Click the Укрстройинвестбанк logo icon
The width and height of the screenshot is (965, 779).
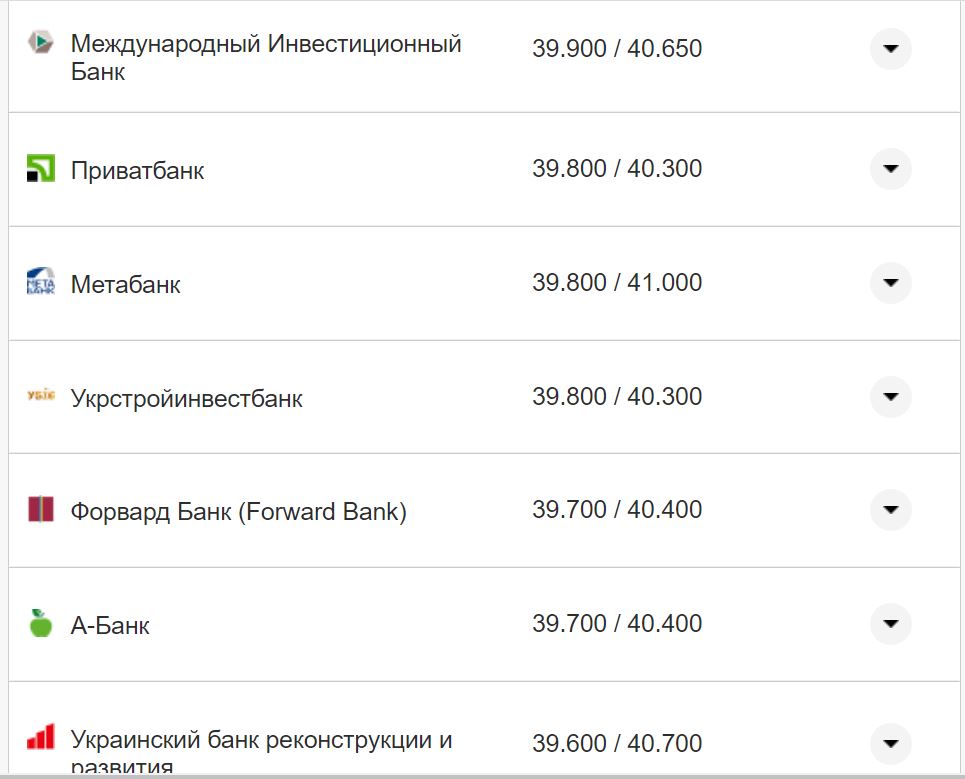tap(40, 396)
